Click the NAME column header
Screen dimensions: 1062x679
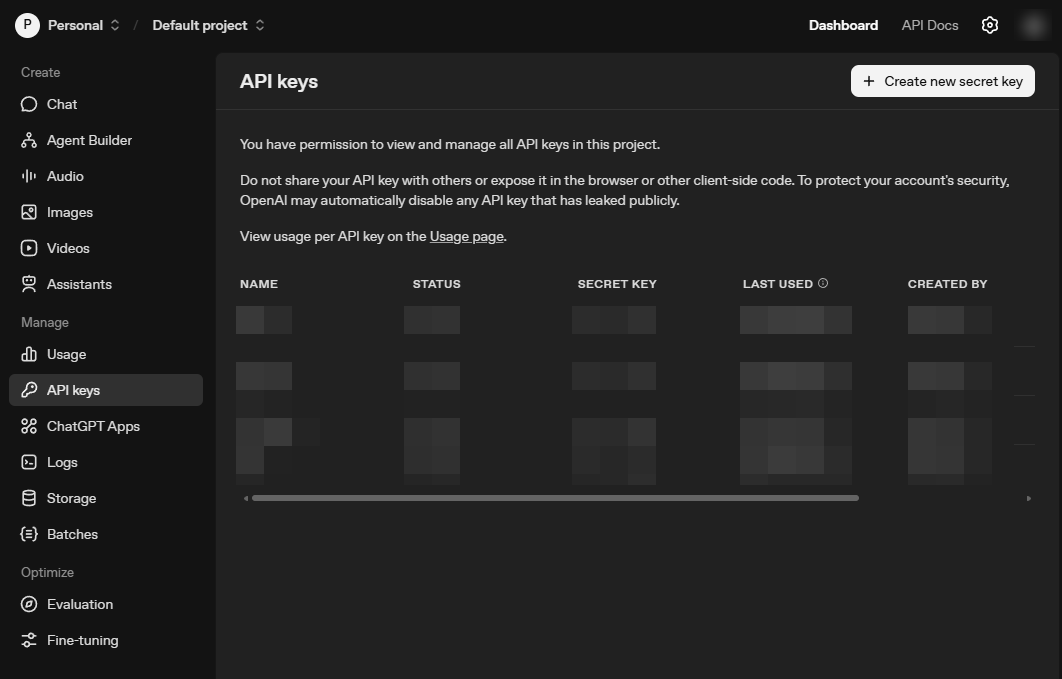point(259,284)
